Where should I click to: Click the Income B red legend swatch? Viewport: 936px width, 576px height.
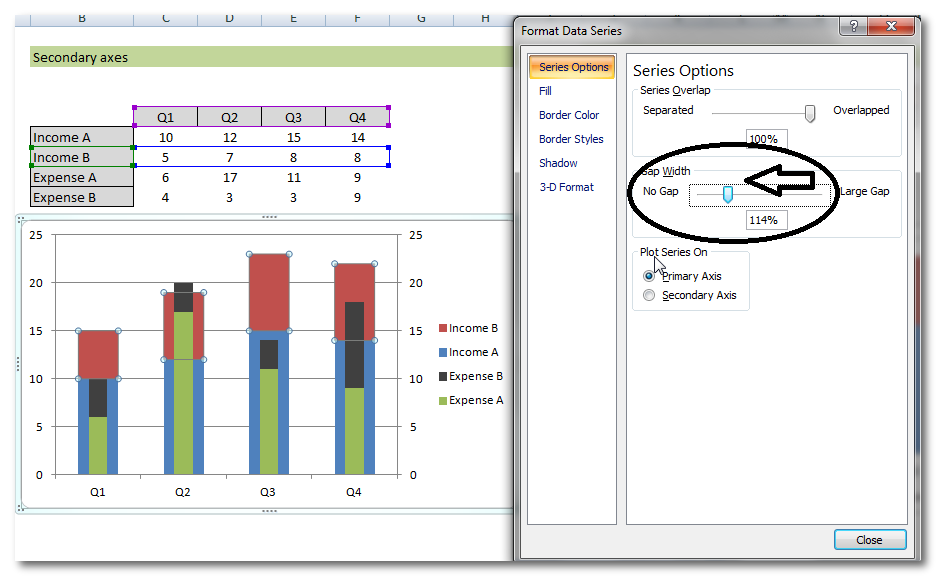(x=443, y=329)
